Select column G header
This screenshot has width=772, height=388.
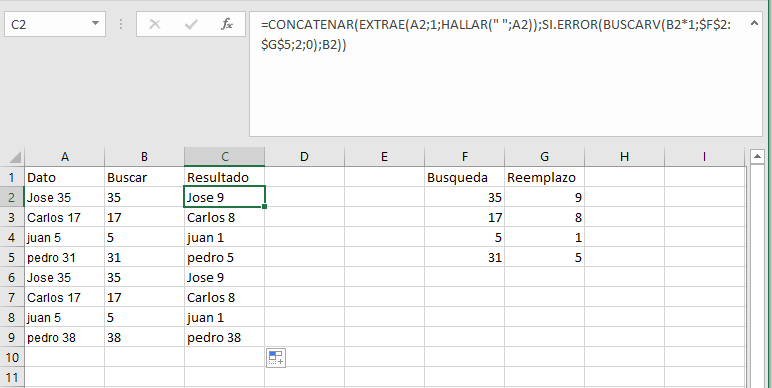click(545, 157)
